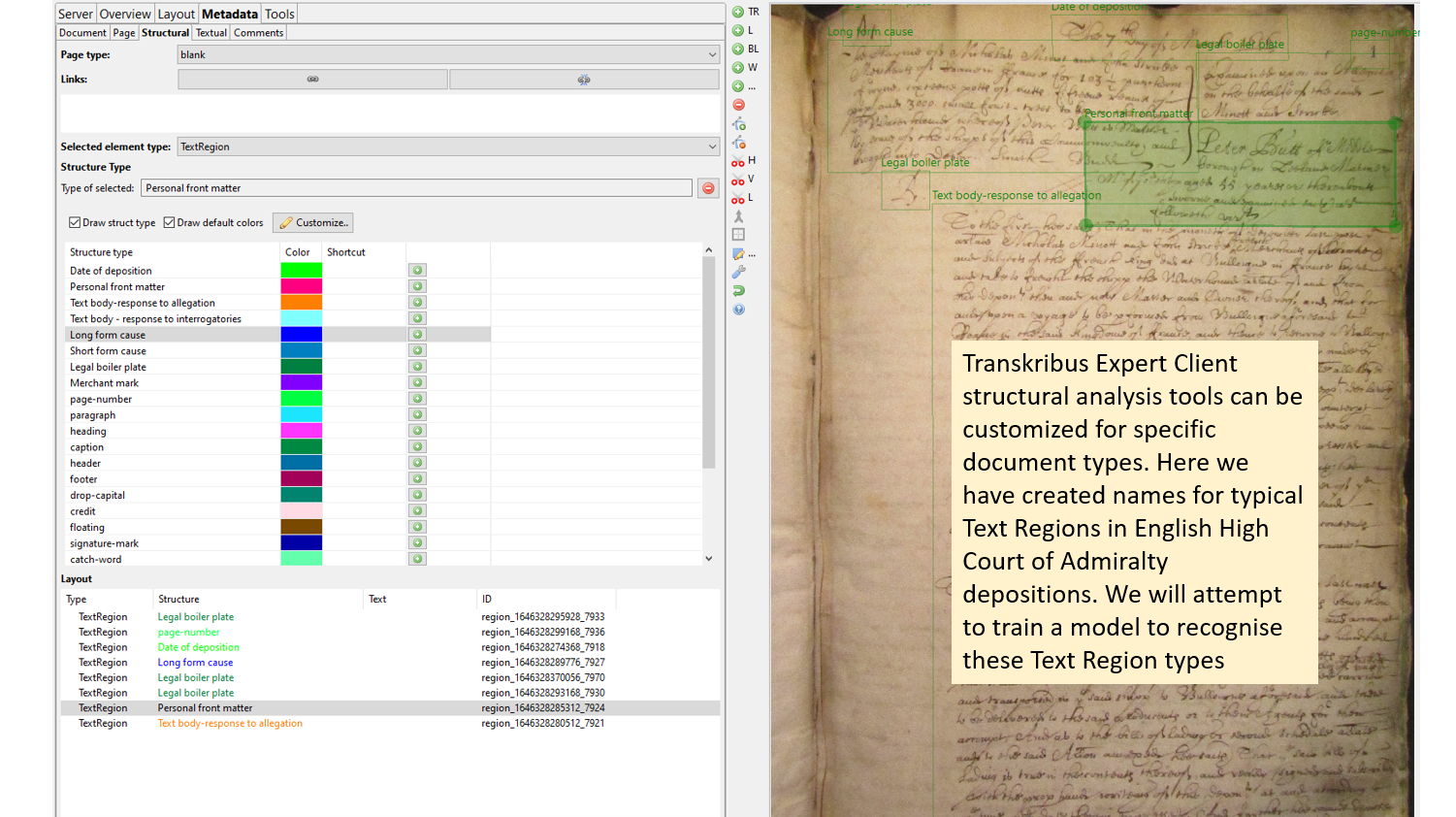Toggle the Draw default colors checkbox
The height and width of the screenshot is (817, 1456).
click(169, 223)
